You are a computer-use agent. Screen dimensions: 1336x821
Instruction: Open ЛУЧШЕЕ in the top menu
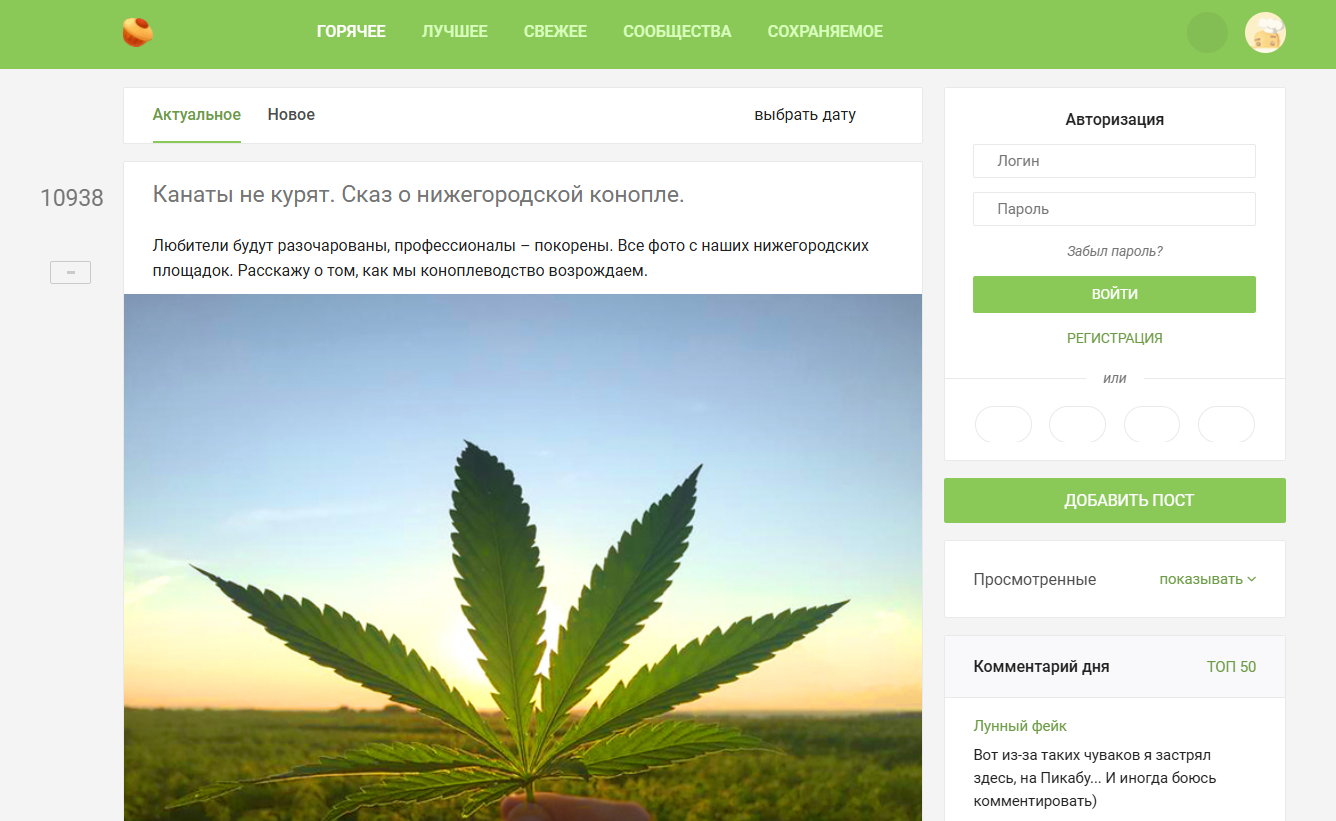(x=455, y=32)
